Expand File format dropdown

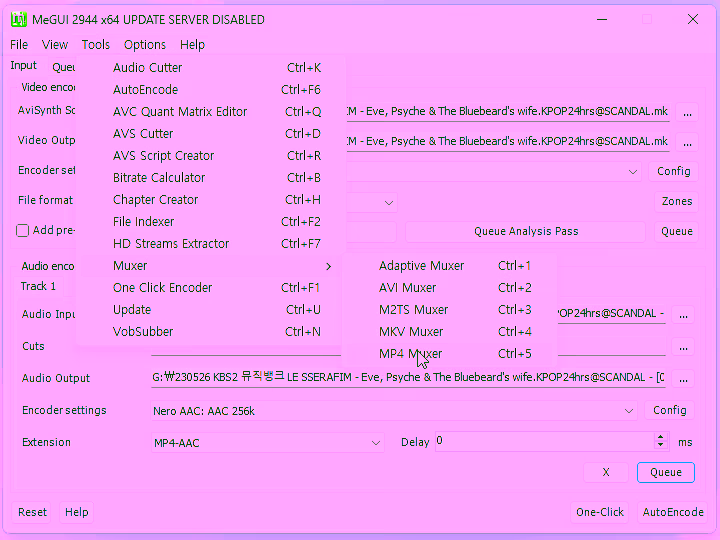pos(388,202)
